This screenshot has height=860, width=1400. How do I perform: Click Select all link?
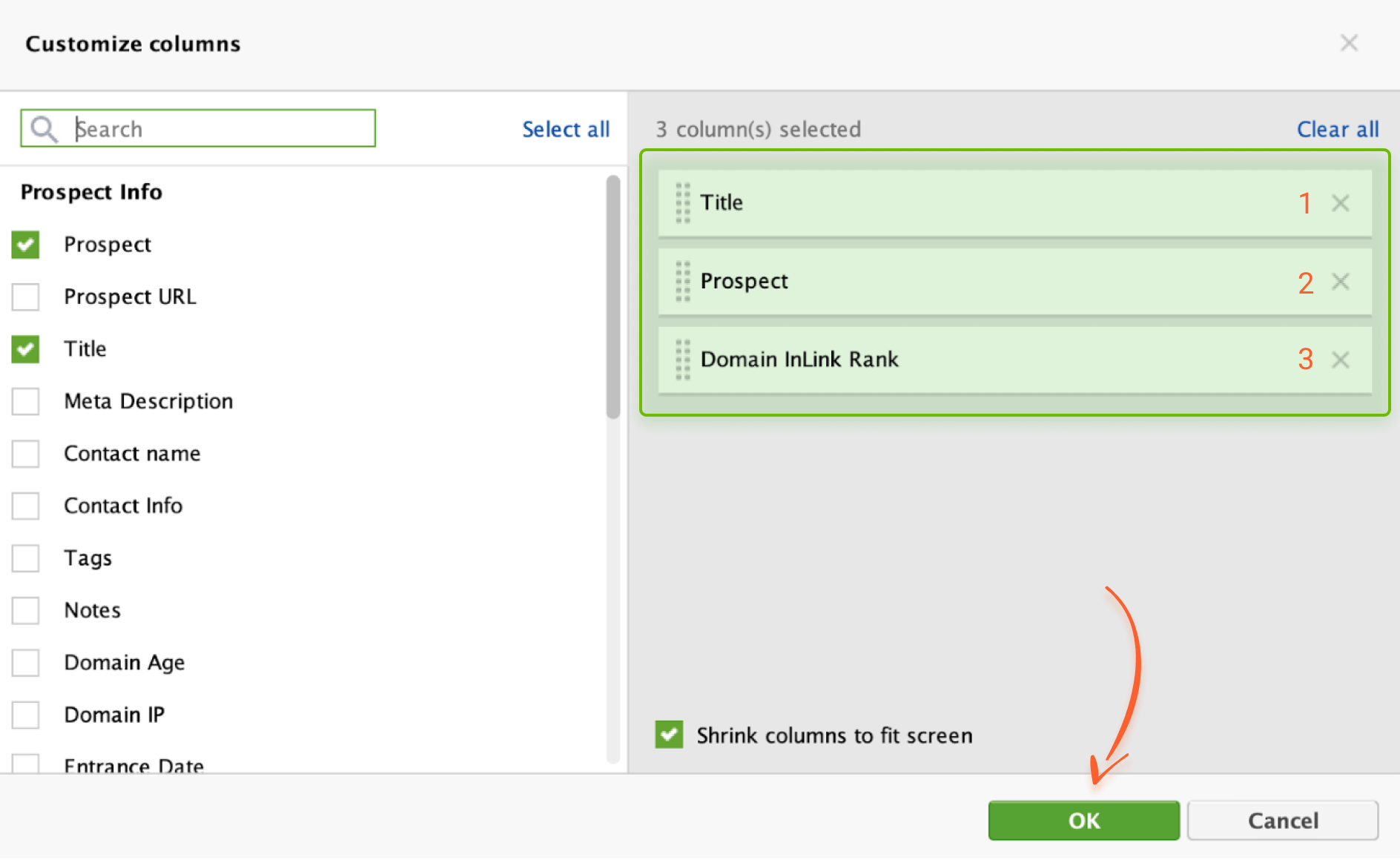coord(566,129)
